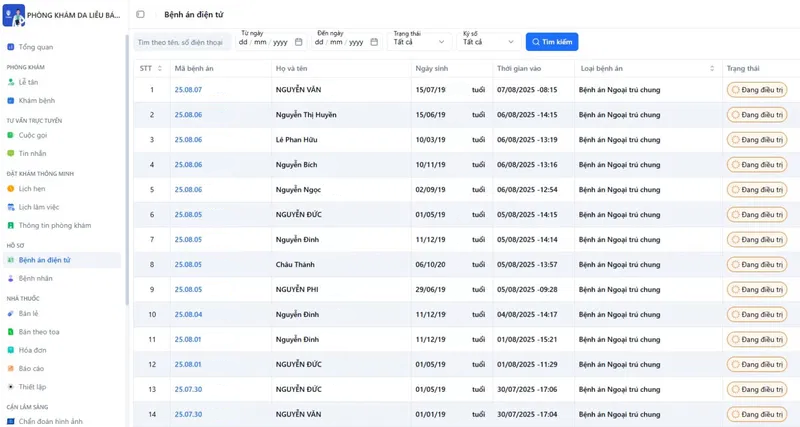Click the Lịch hẹn appointment icon
The image size is (800, 427).
tap(11, 189)
